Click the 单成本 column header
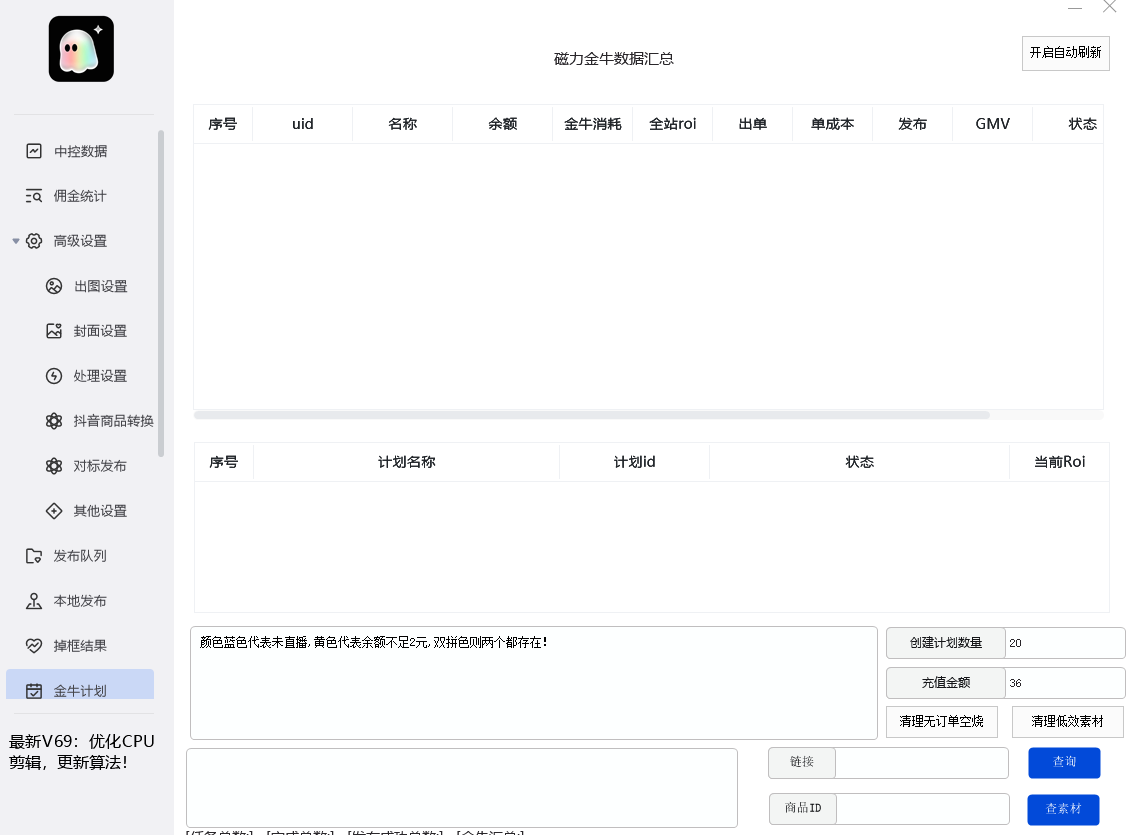Viewport: 1139px width, 835px height. [x=832, y=124]
